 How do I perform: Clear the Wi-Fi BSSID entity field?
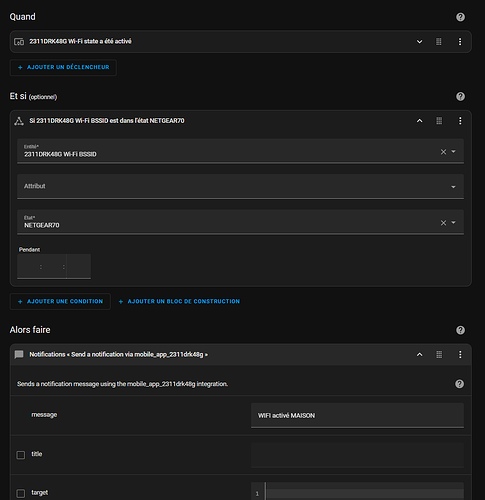coord(443,152)
